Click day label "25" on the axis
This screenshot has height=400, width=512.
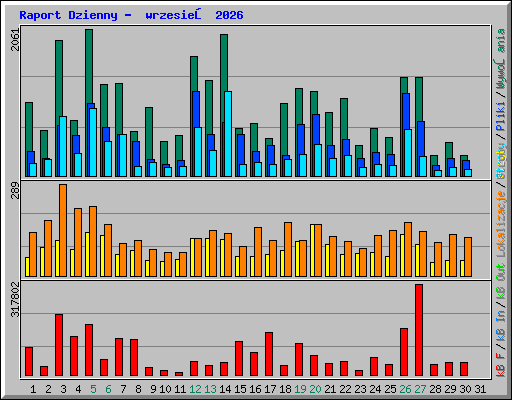pos(390,389)
